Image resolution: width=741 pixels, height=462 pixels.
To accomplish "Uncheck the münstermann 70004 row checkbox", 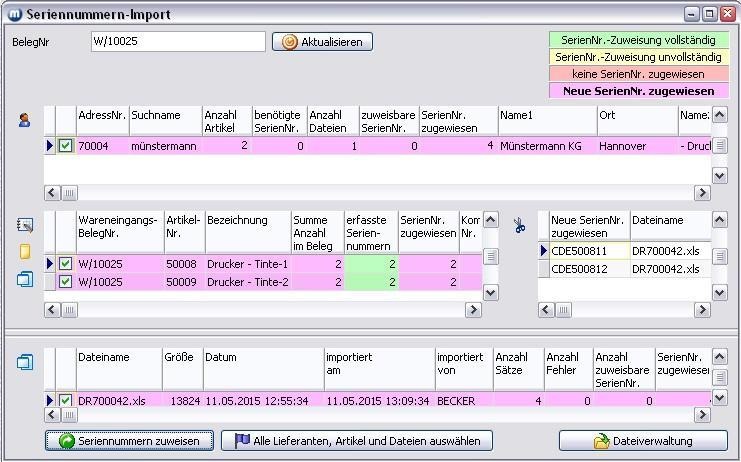I will point(66,146).
